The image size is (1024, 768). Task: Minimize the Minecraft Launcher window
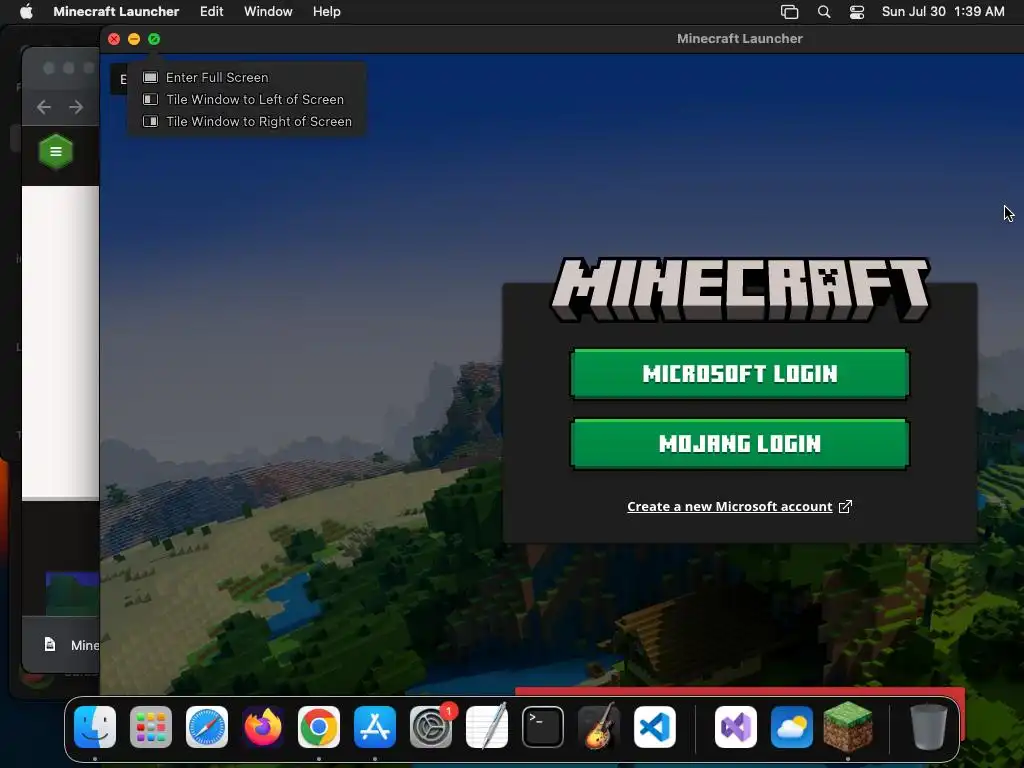[x=134, y=39]
